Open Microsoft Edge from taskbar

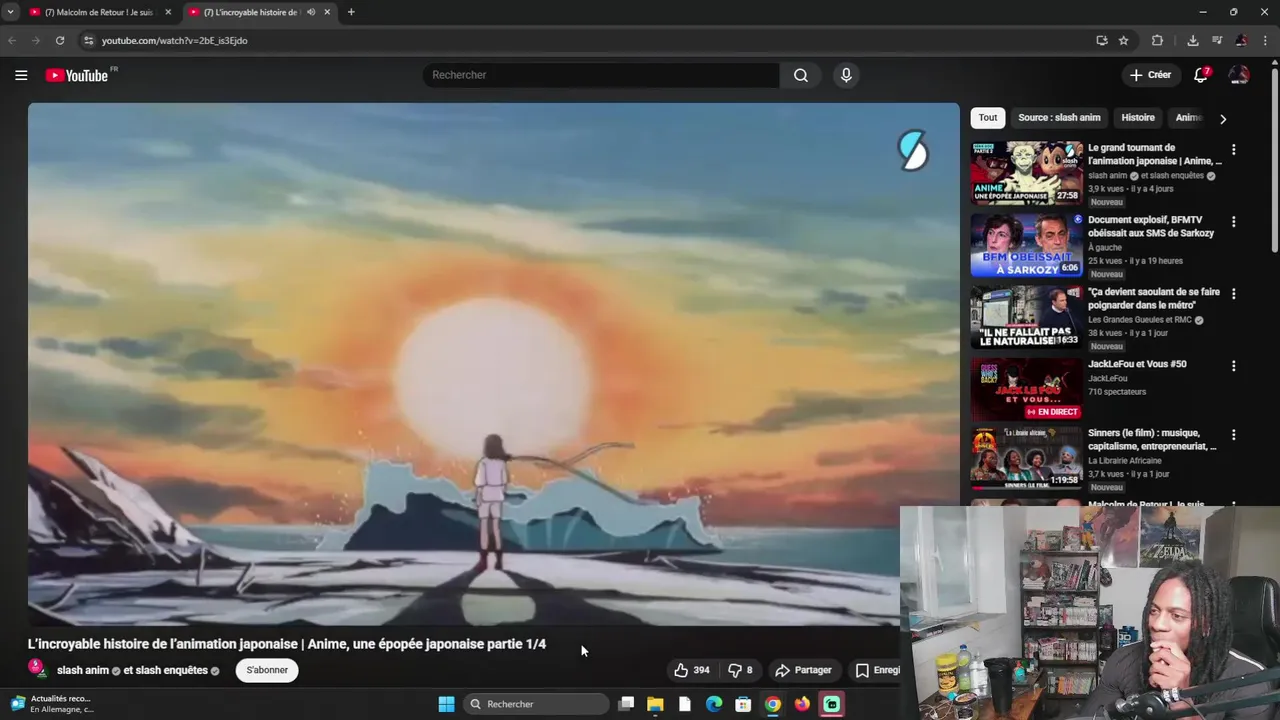click(x=714, y=704)
